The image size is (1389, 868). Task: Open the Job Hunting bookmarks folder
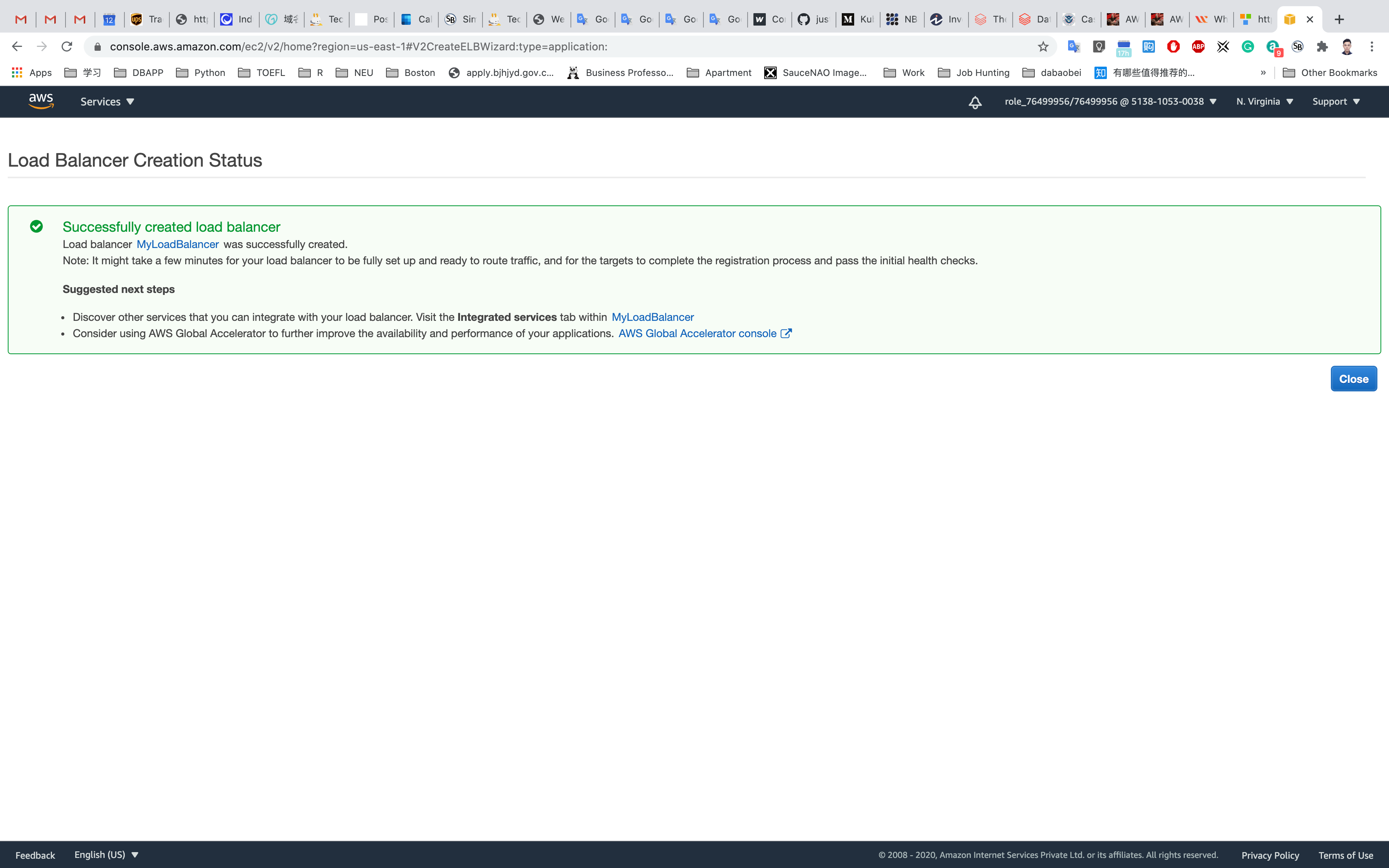pos(974,72)
